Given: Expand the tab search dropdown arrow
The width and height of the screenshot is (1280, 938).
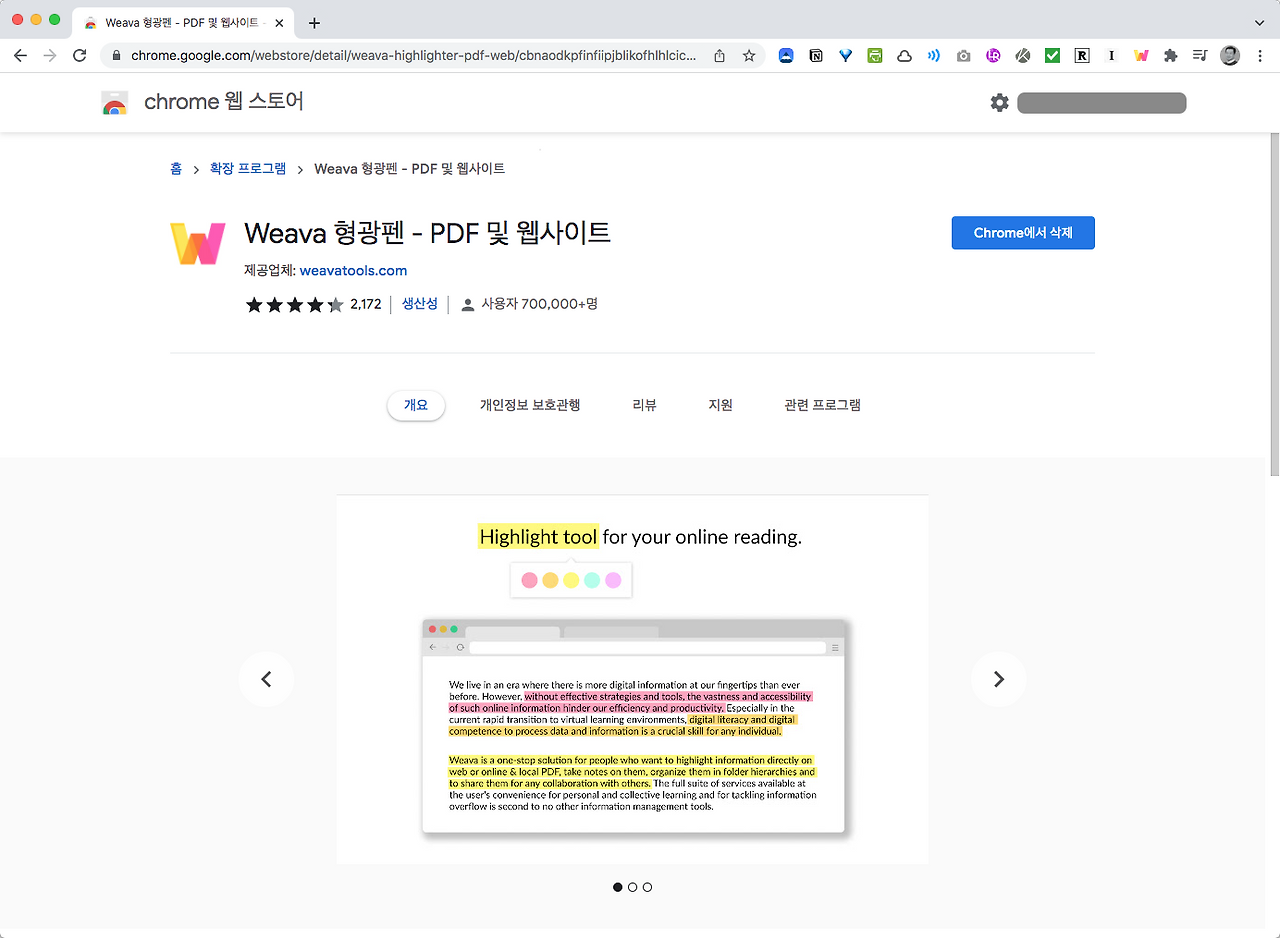Looking at the screenshot, I should (x=1259, y=22).
